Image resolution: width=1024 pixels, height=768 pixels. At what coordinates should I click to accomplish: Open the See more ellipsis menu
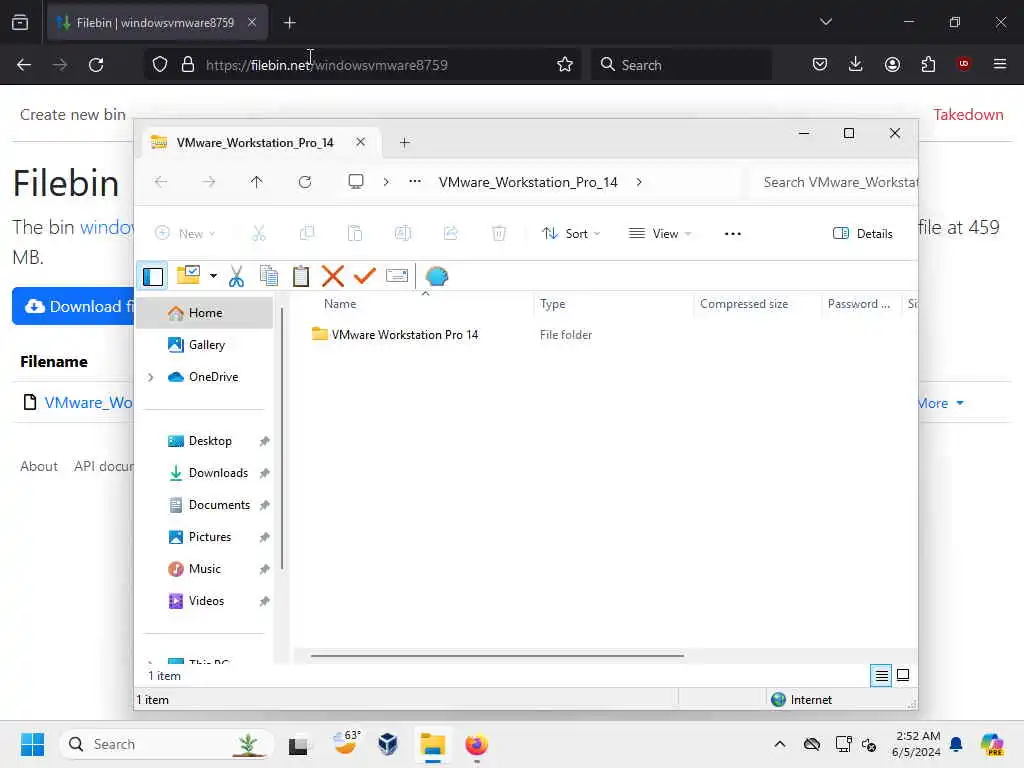(733, 233)
